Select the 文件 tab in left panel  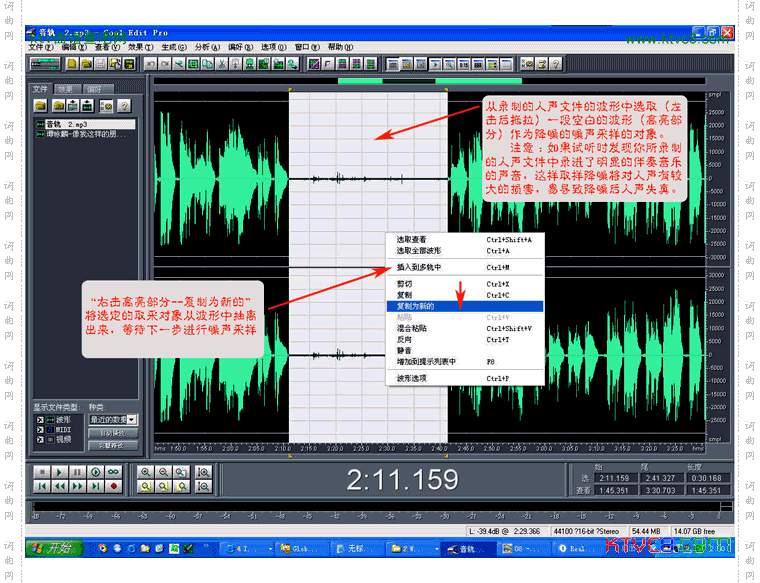coord(40,89)
